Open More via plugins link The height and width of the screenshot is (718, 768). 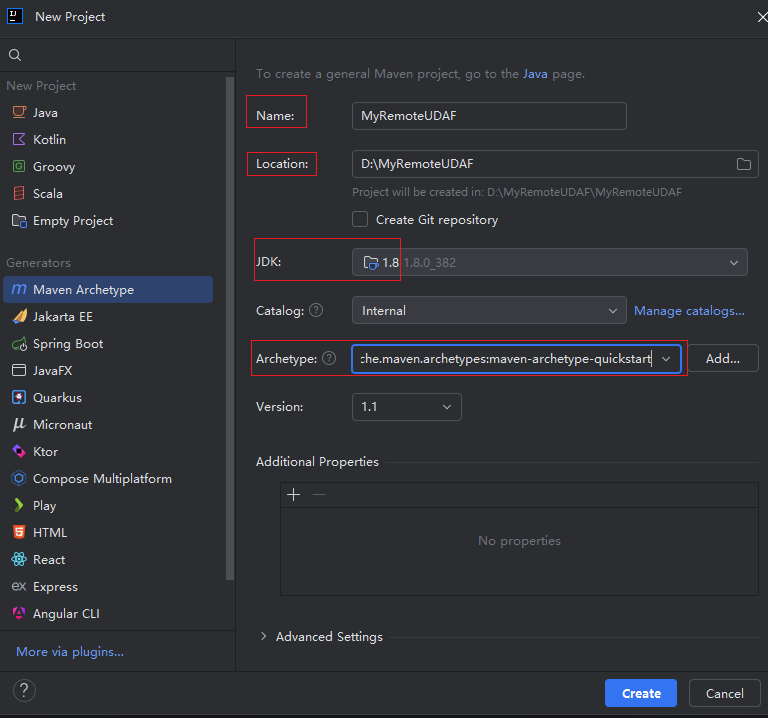click(70, 651)
